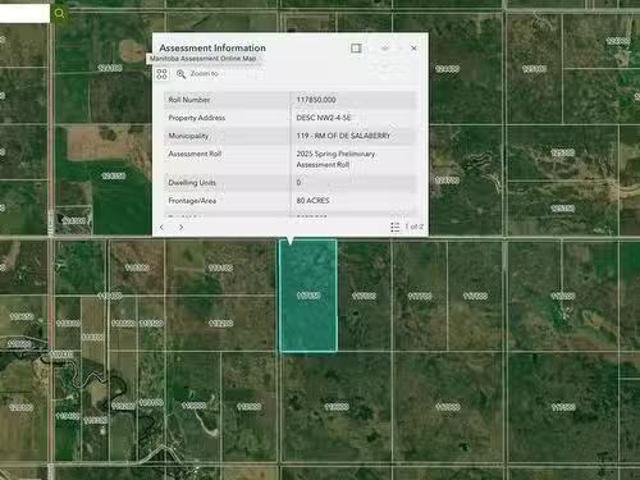The height and width of the screenshot is (480, 640).
Task: Click the green search magnifier icon
Action: (x=60, y=13)
